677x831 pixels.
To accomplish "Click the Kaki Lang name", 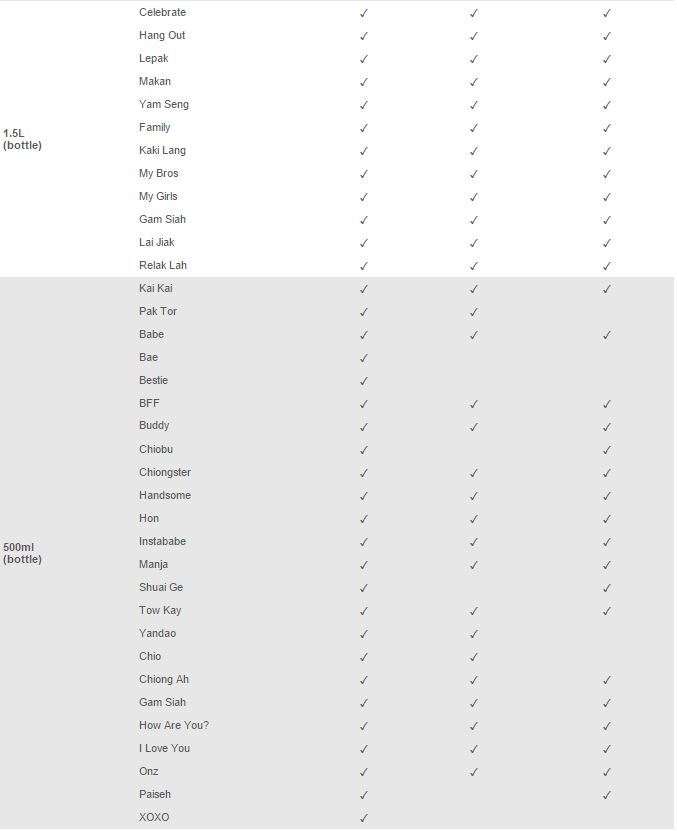I will click(162, 151).
